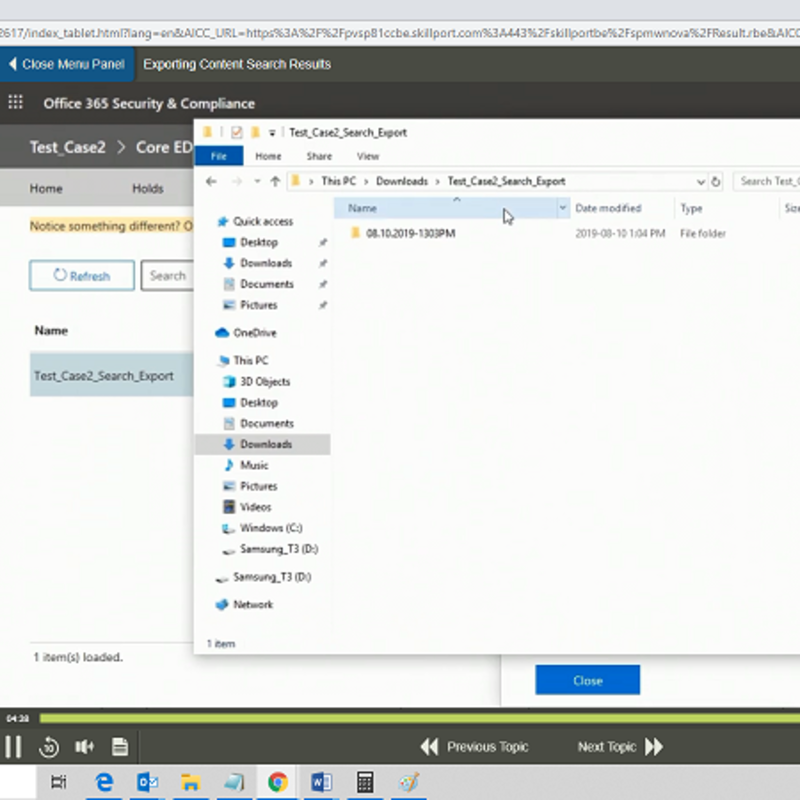Viewport: 800px width, 800px height.
Task: Open Microsoft Word from the taskbar
Action: (321, 782)
